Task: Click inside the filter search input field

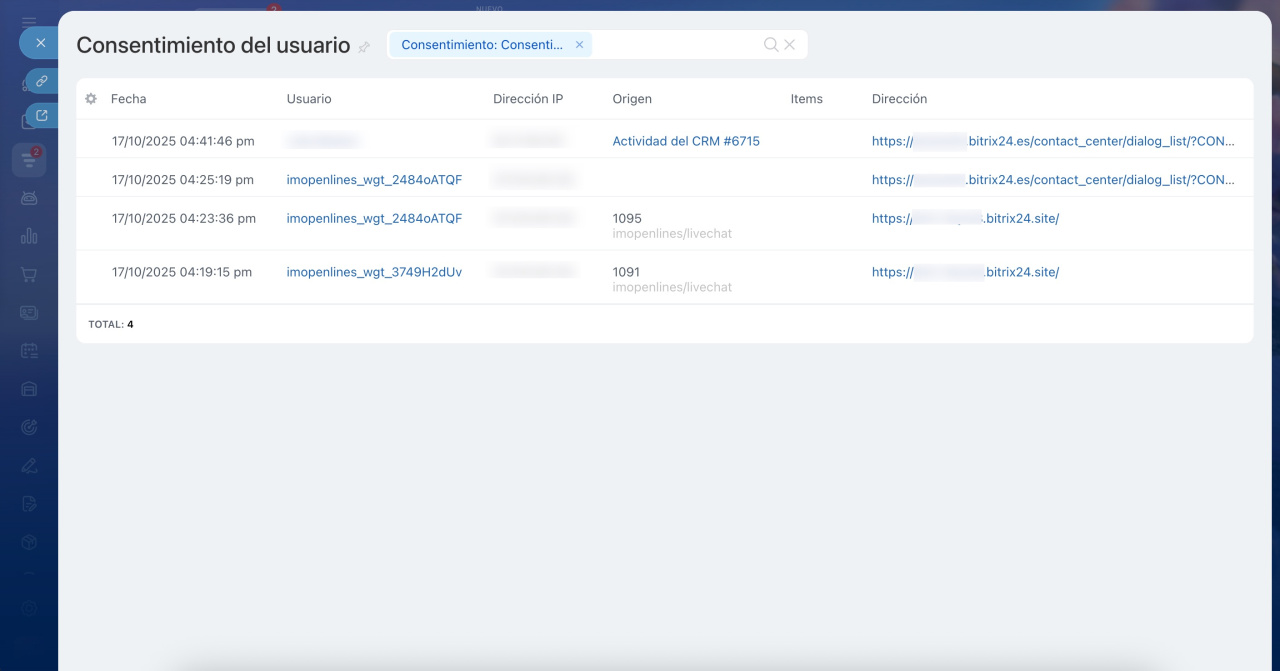Action: 675,45
